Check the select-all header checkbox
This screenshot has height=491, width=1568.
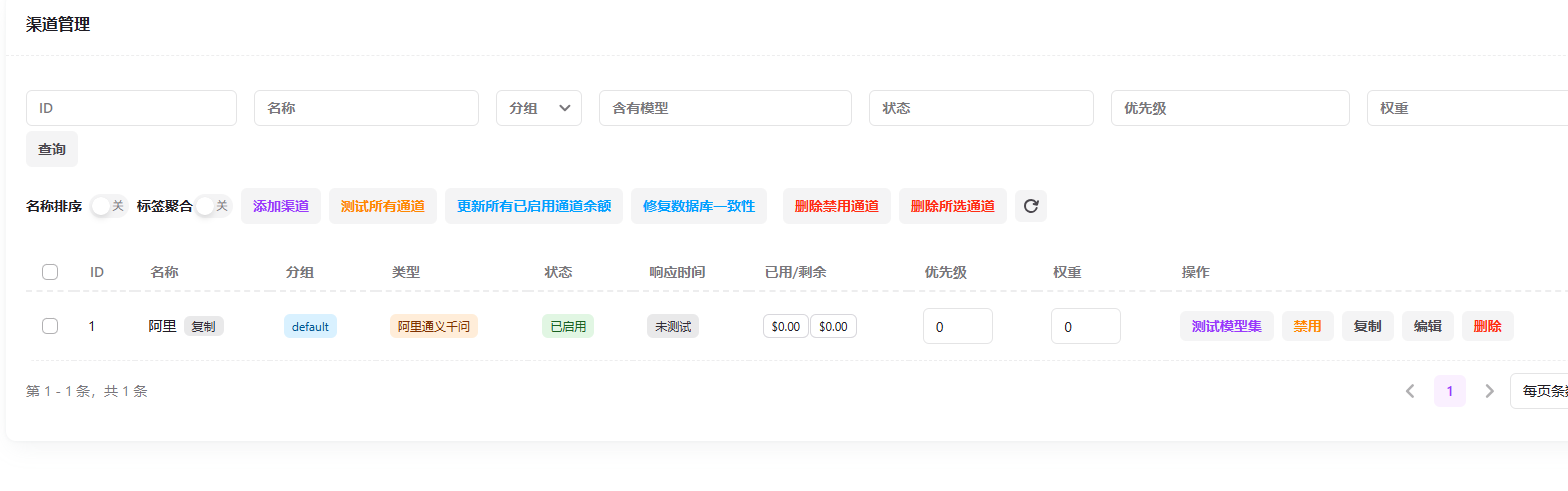(50, 272)
